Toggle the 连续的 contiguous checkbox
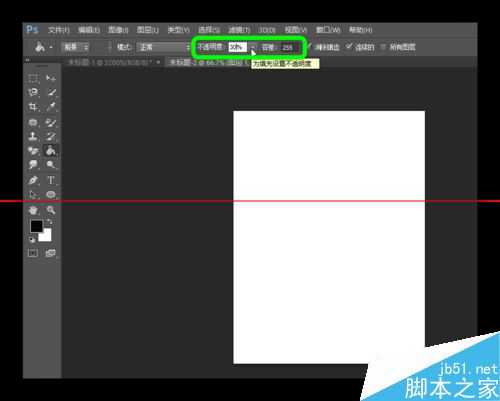 click(349, 46)
